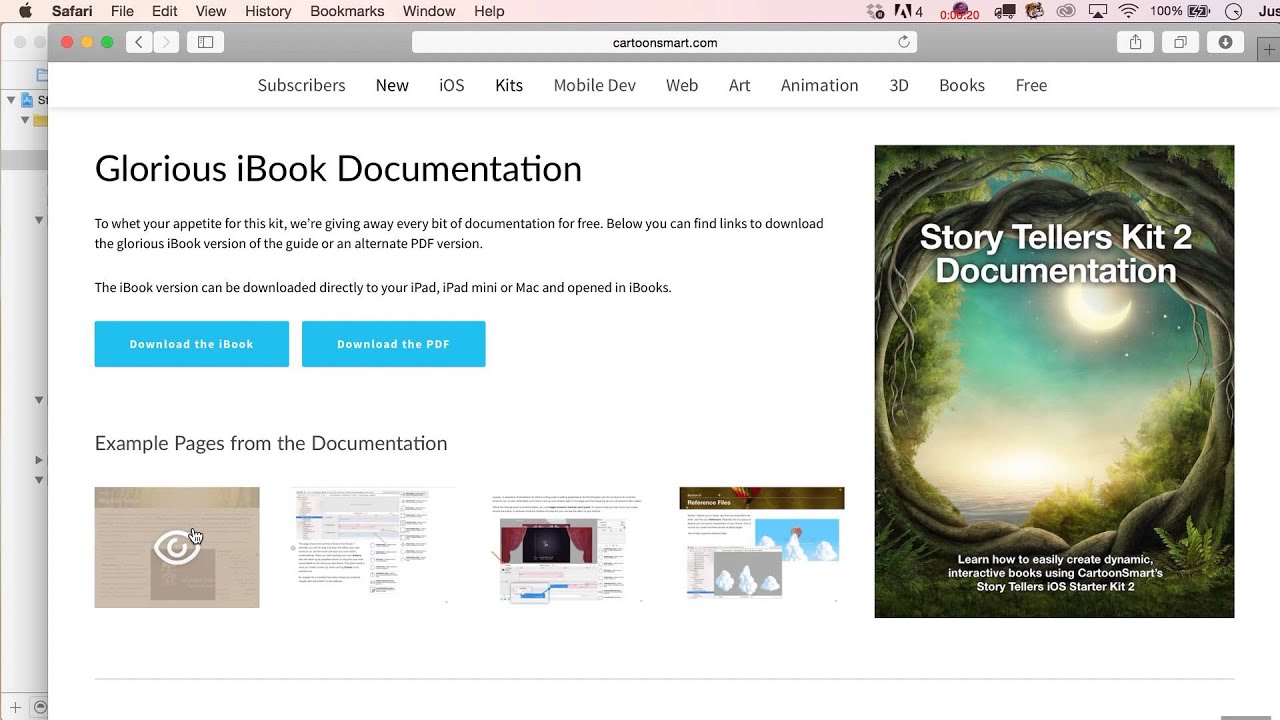Show all tabs overview in Safari
The width and height of the screenshot is (1280, 720).
click(x=1180, y=42)
